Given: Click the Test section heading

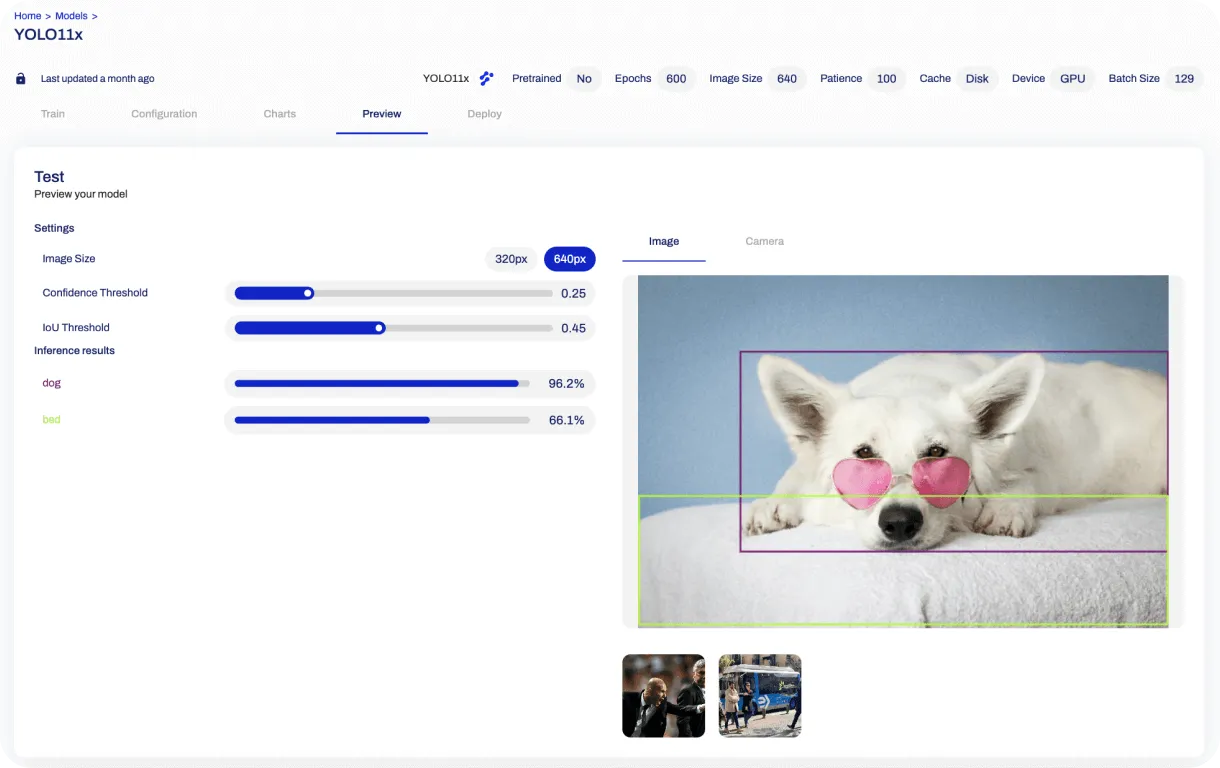Looking at the screenshot, I should click(x=49, y=177).
